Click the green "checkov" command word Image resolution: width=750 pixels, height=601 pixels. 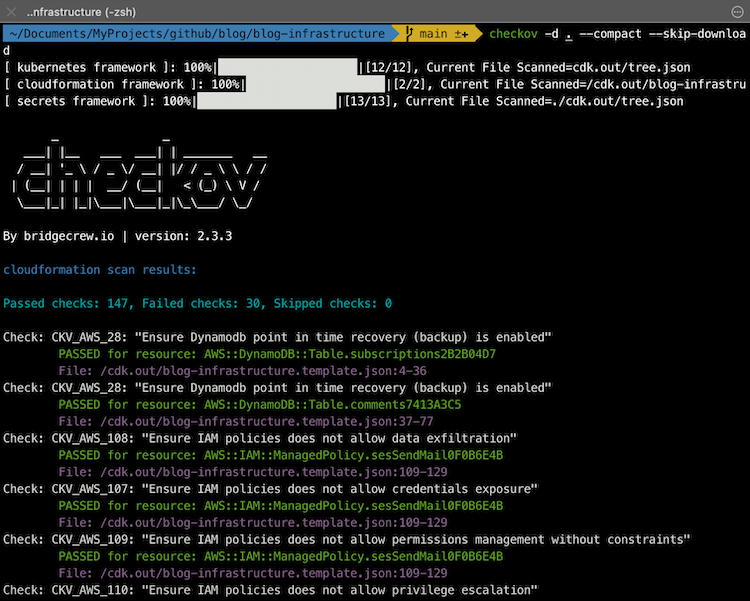click(x=513, y=33)
